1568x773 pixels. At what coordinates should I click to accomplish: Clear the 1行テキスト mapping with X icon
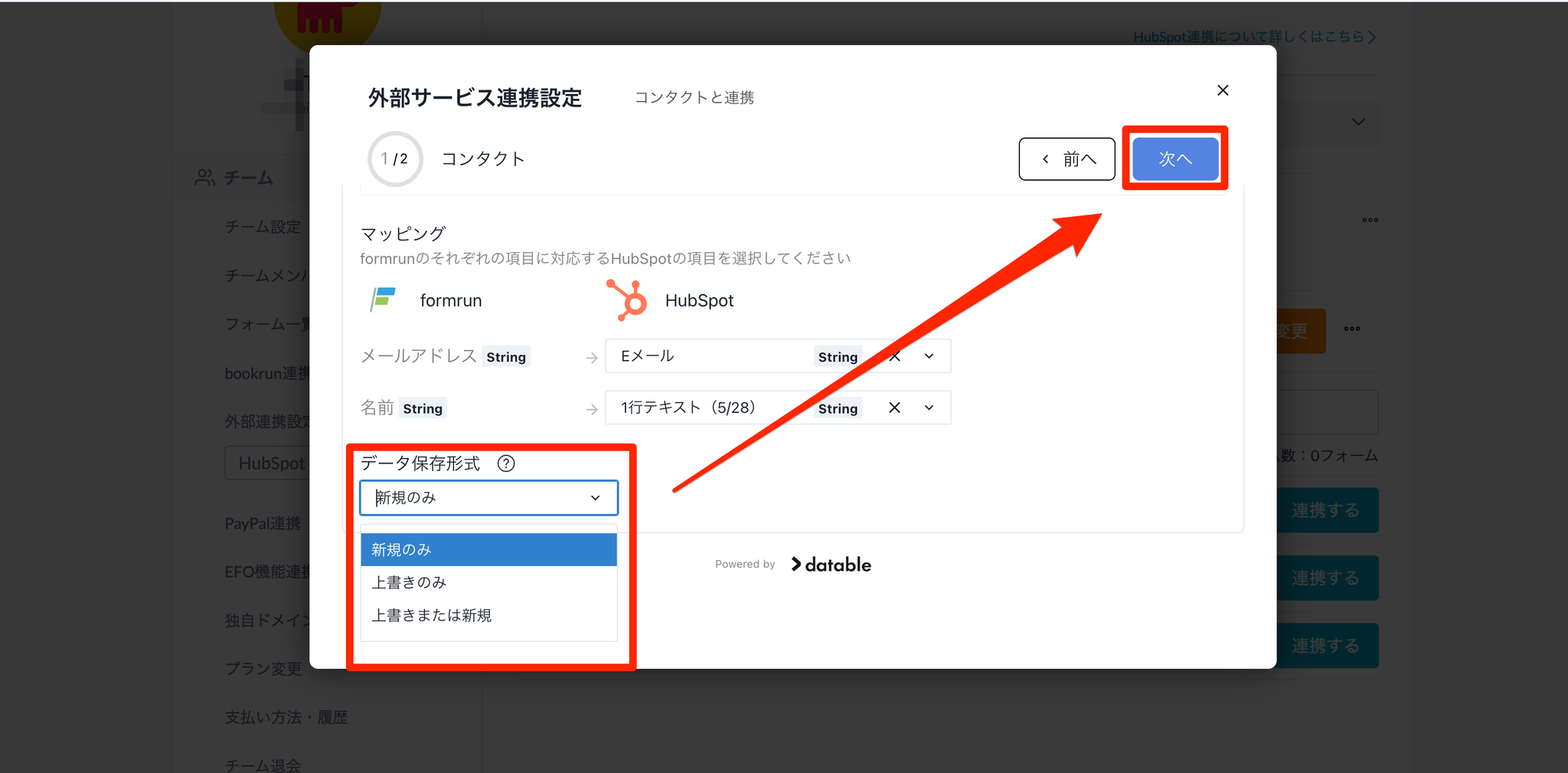pos(894,408)
